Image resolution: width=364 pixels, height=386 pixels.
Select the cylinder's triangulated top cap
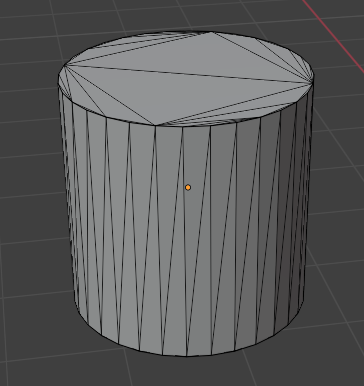coord(186,79)
